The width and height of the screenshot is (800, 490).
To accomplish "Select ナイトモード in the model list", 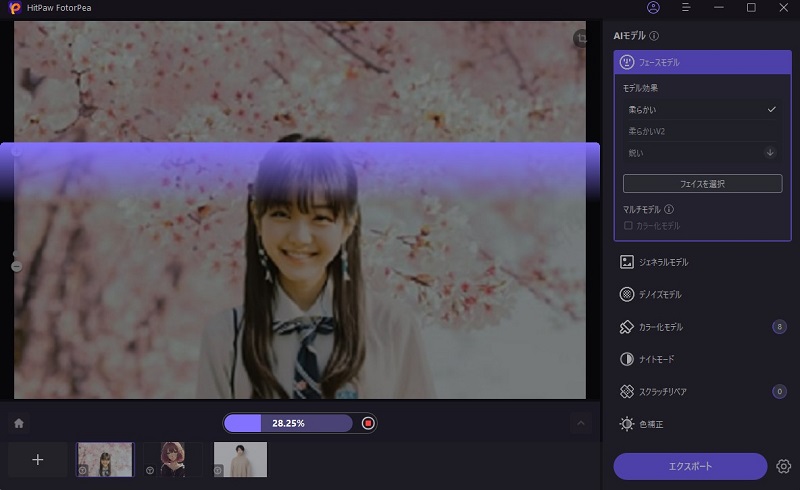I will [x=703, y=359].
